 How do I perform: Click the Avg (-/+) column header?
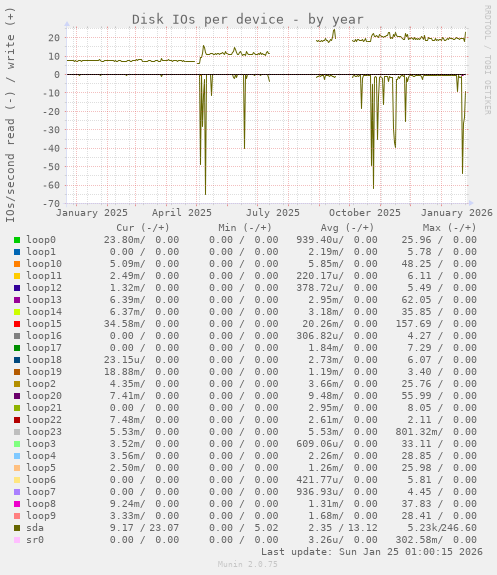tap(347, 228)
